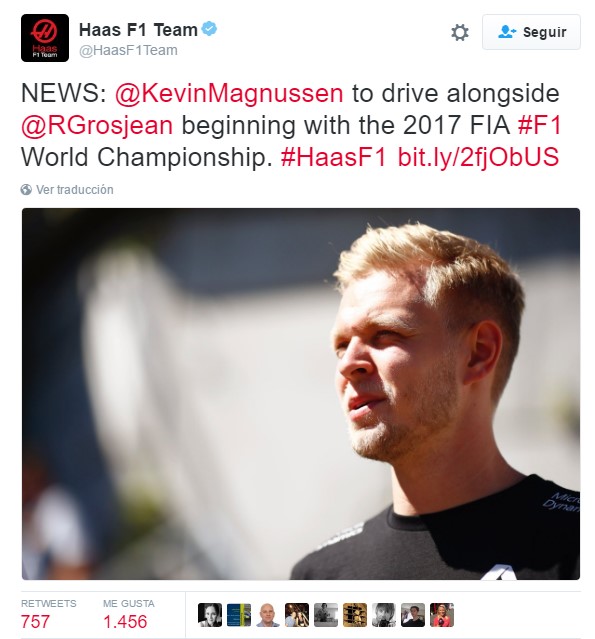The height and width of the screenshot is (639, 595).
Task: Click the Haas F1 Team profile logo
Action: coord(45,38)
